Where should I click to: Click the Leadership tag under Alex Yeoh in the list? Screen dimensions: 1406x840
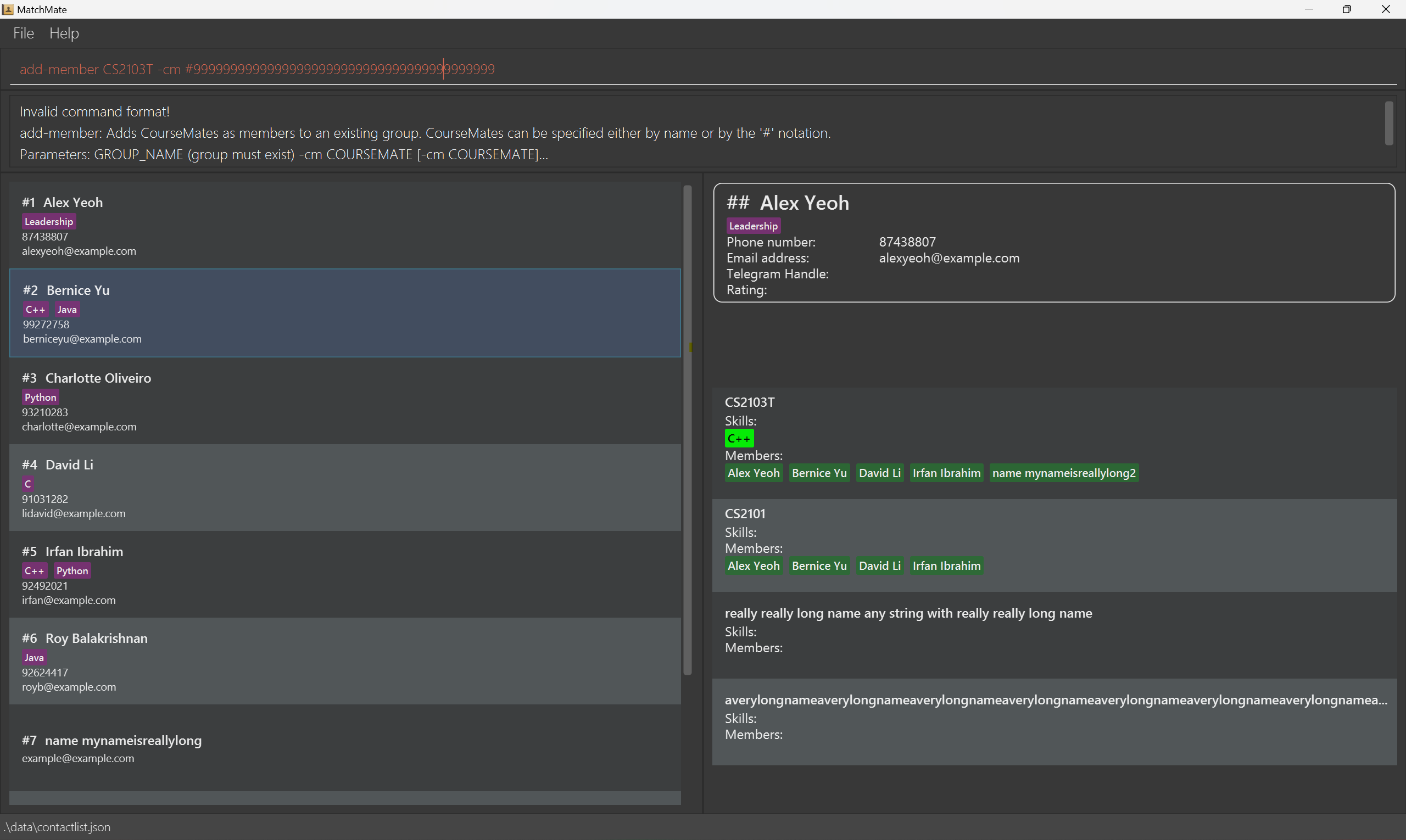pyautogui.click(x=49, y=221)
